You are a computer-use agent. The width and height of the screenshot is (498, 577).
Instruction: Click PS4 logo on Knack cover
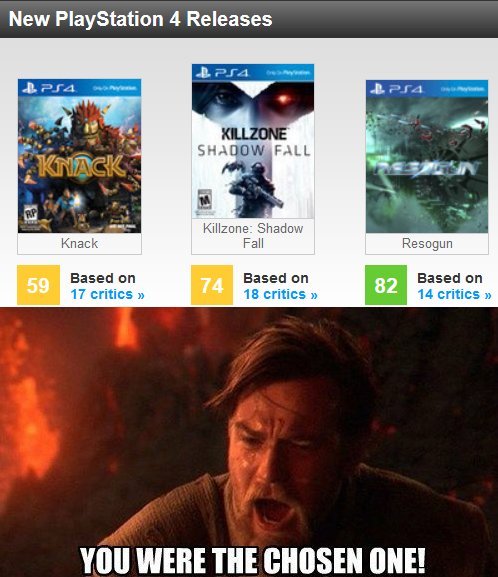tap(49, 88)
